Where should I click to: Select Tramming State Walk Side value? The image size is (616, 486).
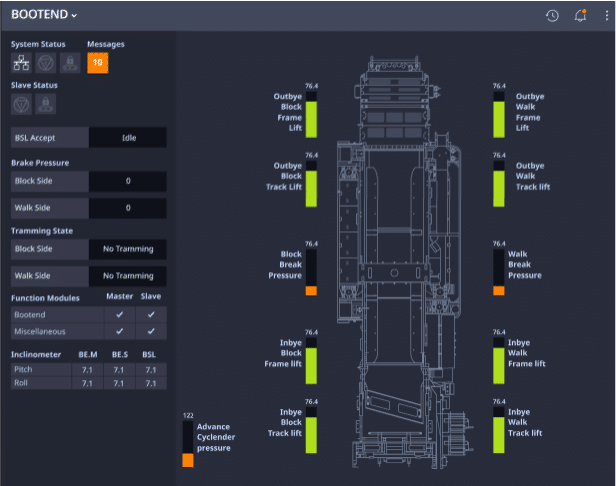click(x=128, y=276)
